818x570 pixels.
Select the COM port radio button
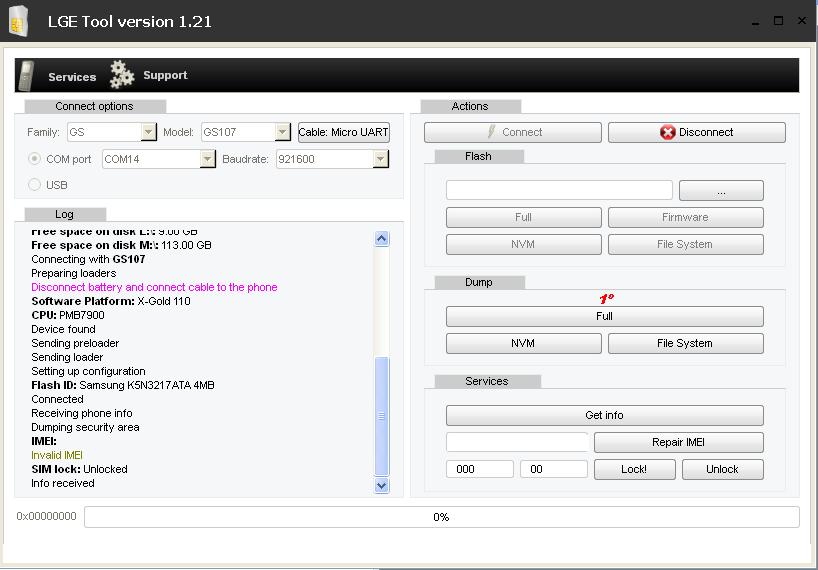(x=34, y=159)
